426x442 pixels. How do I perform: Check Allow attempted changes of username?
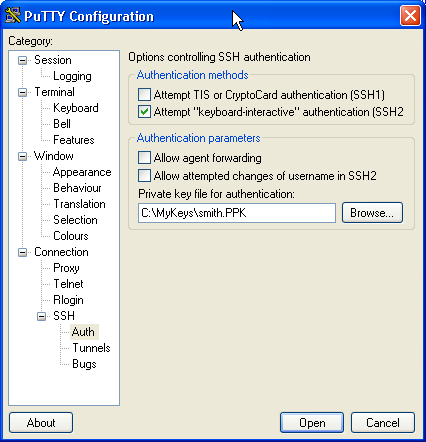(x=144, y=175)
